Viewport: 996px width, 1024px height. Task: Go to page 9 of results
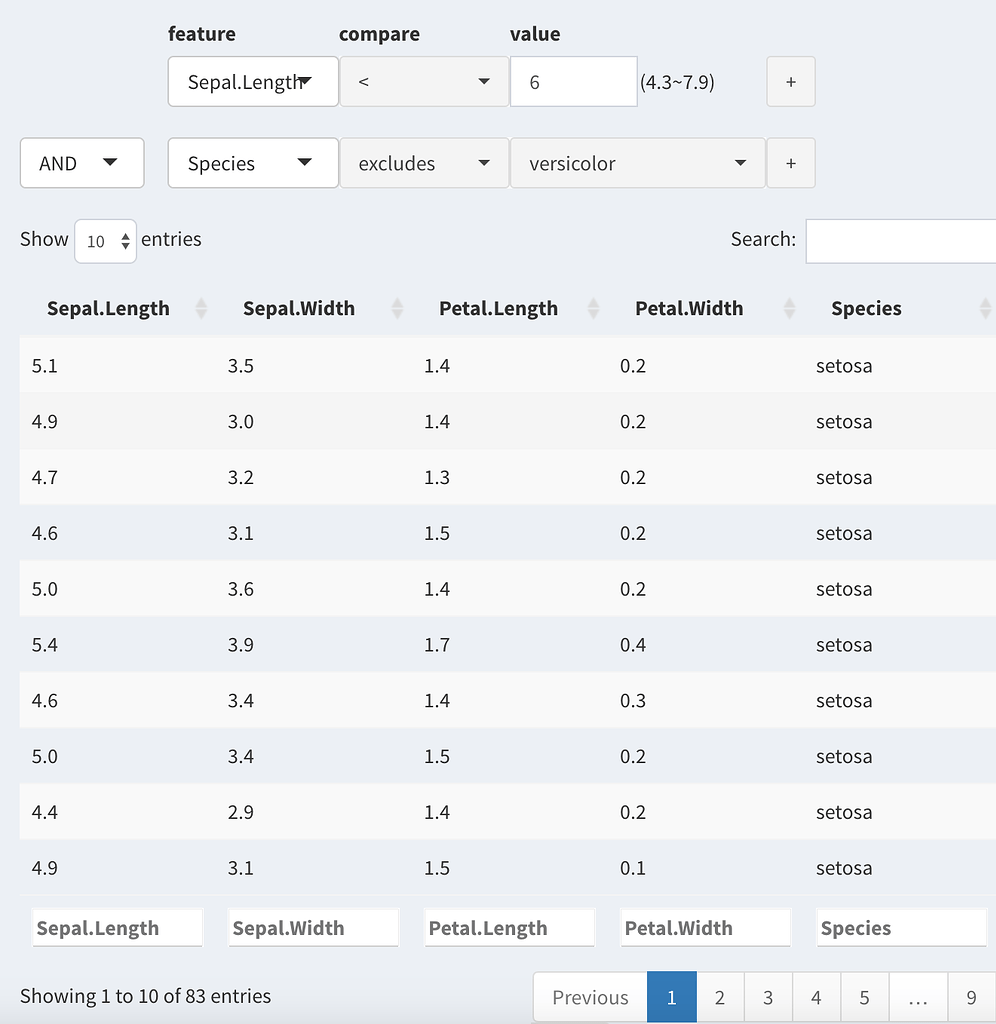tap(971, 997)
